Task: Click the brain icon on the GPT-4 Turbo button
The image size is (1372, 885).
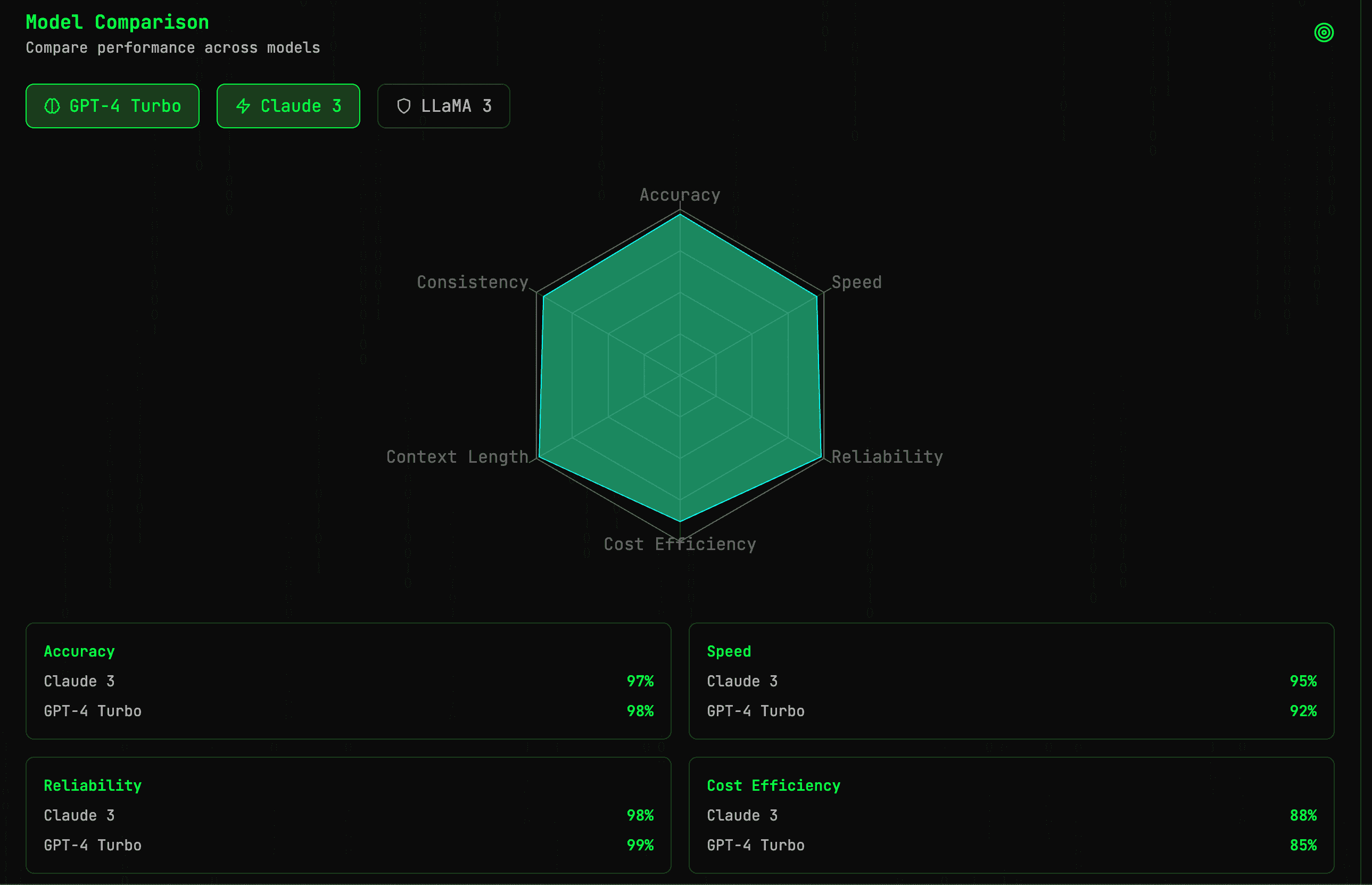Action: (x=52, y=106)
